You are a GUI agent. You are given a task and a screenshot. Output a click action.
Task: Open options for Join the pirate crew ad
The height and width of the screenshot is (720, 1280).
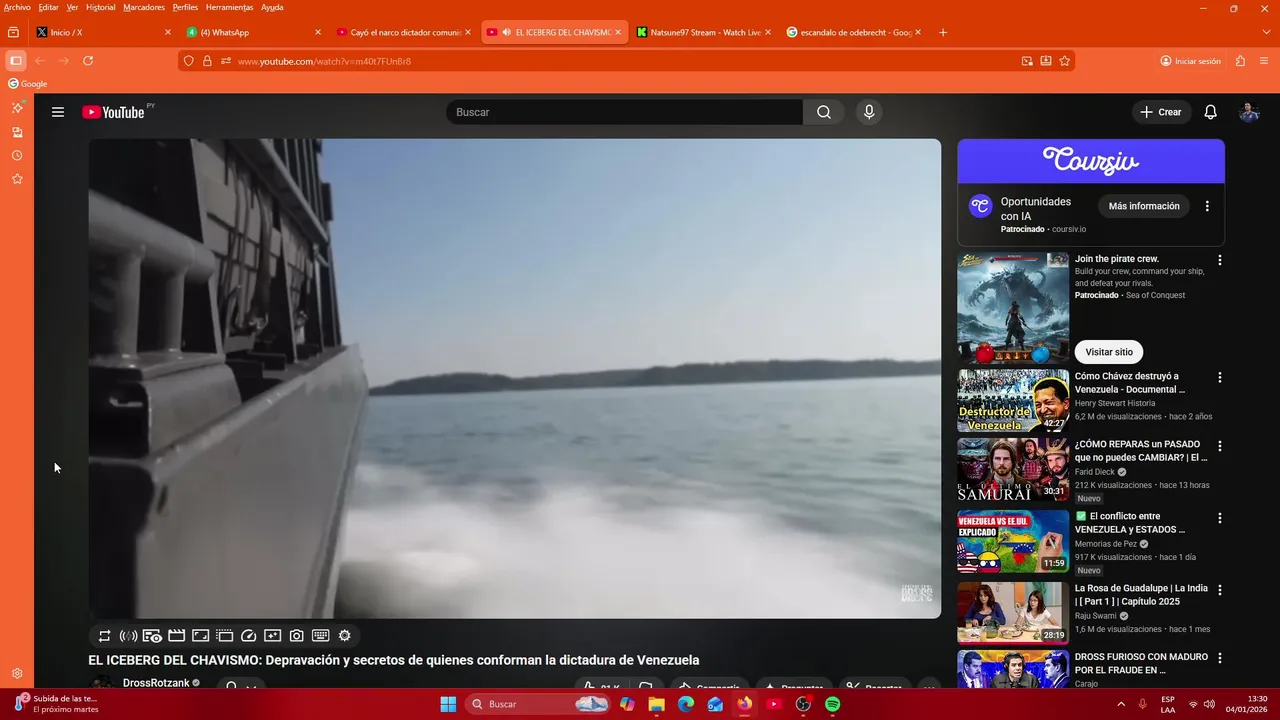pyautogui.click(x=1219, y=260)
